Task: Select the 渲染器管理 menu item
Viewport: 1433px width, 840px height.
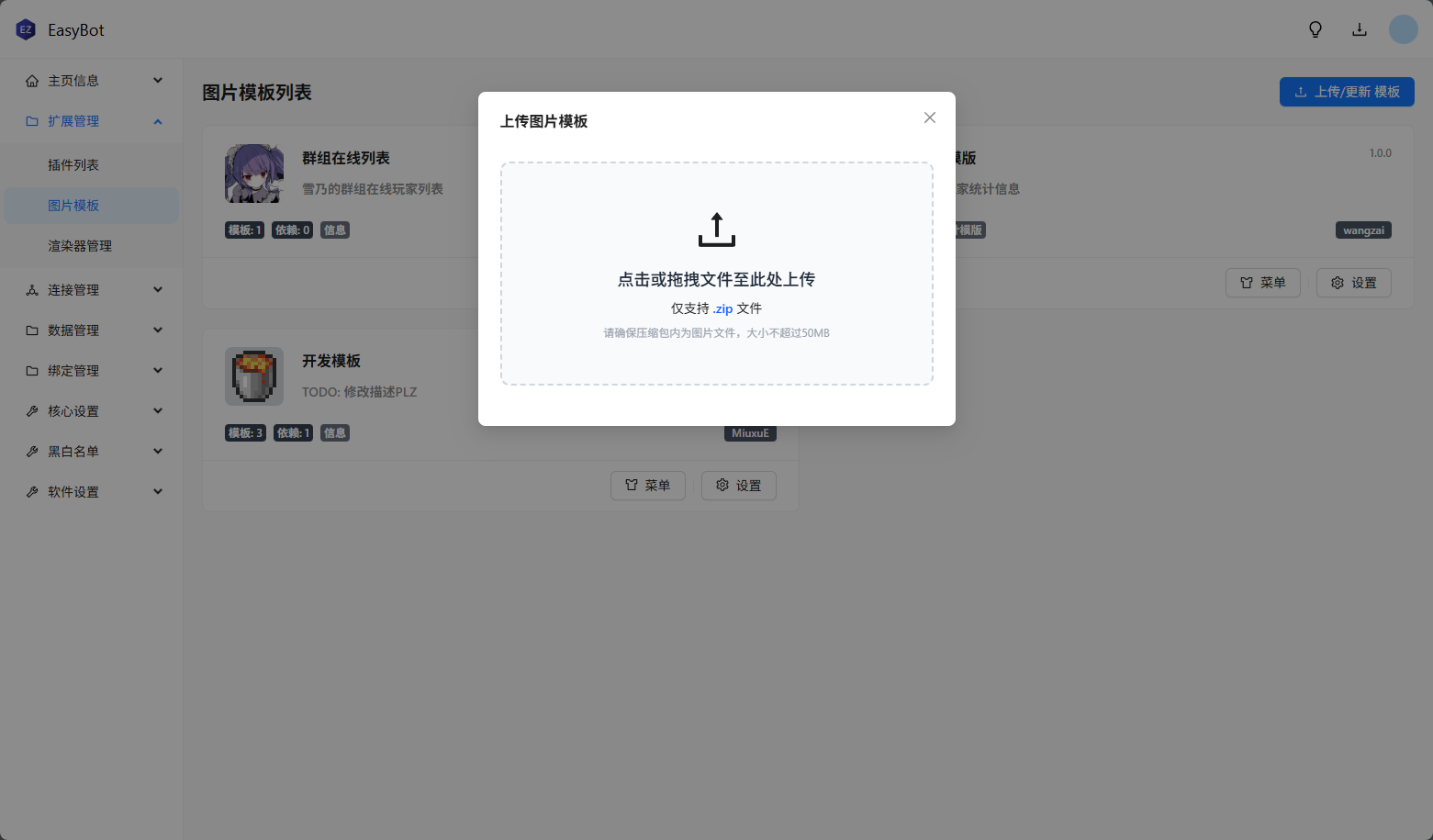Action: click(x=80, y=246)
